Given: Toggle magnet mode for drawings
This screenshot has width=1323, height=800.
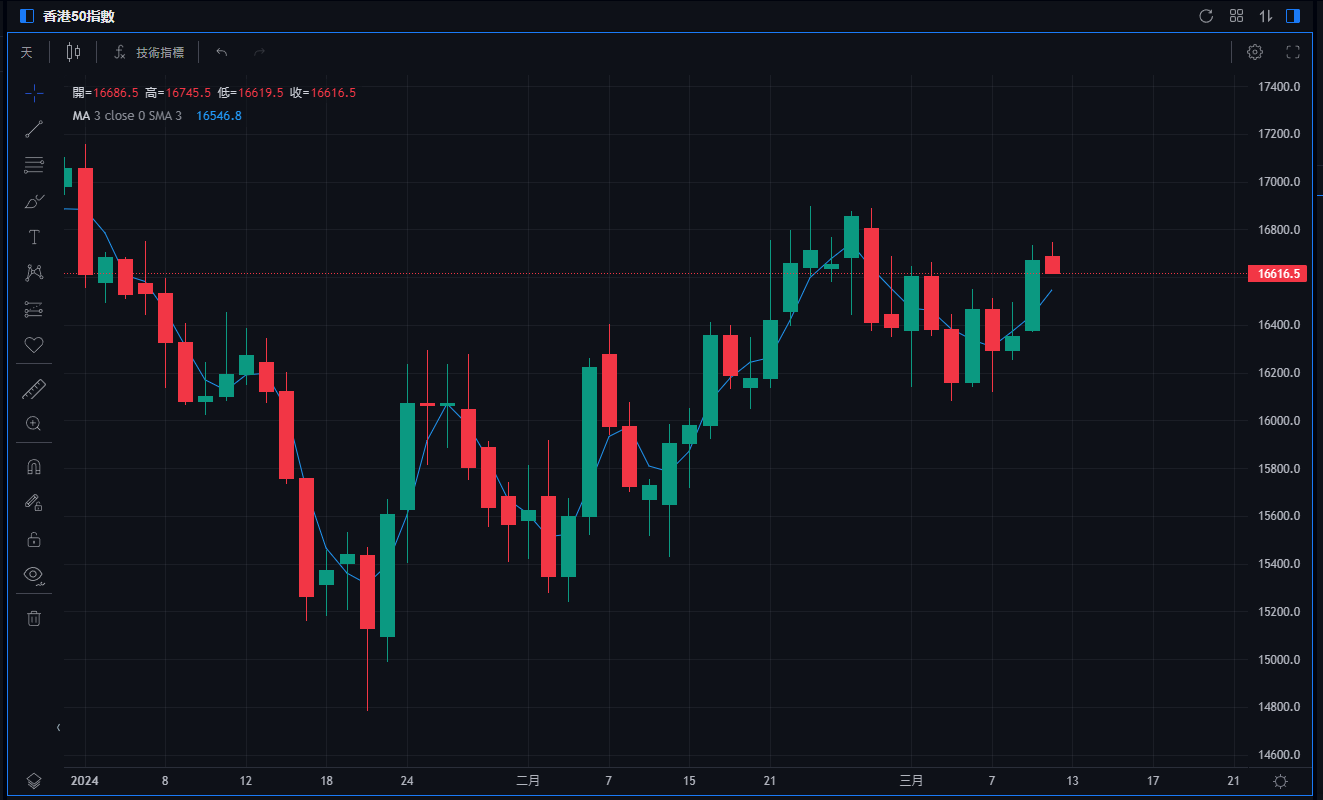Looking at the screenshot, I should 34,467.
